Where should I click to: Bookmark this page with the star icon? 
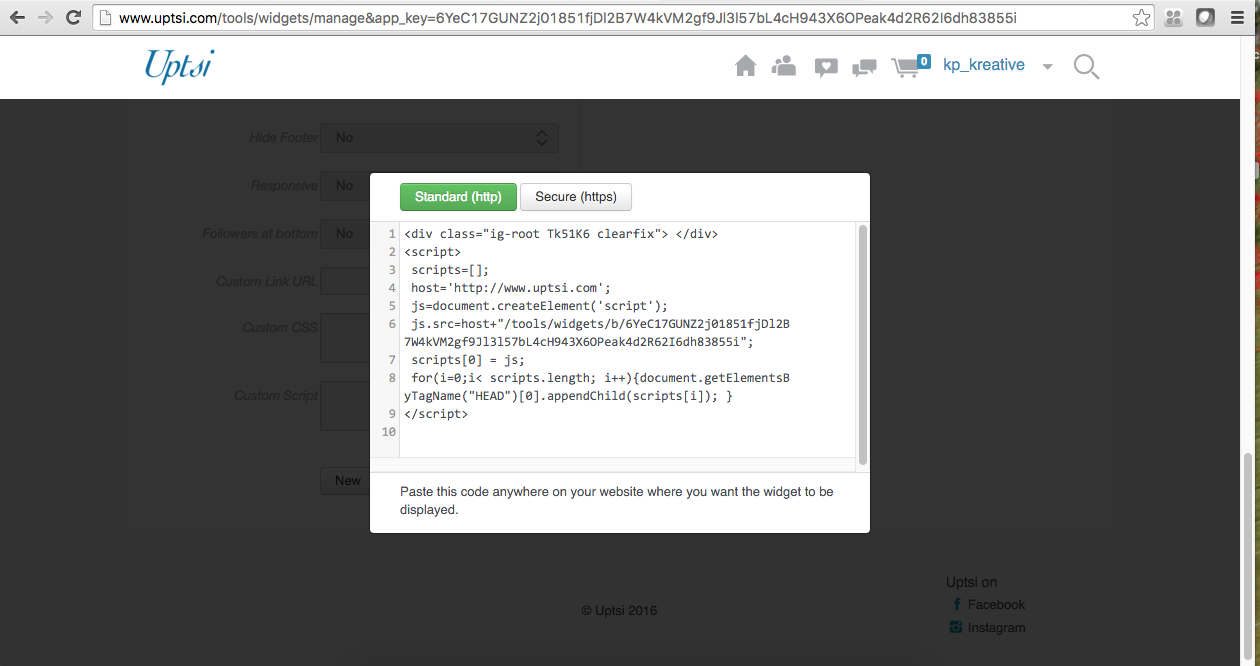1141,17
